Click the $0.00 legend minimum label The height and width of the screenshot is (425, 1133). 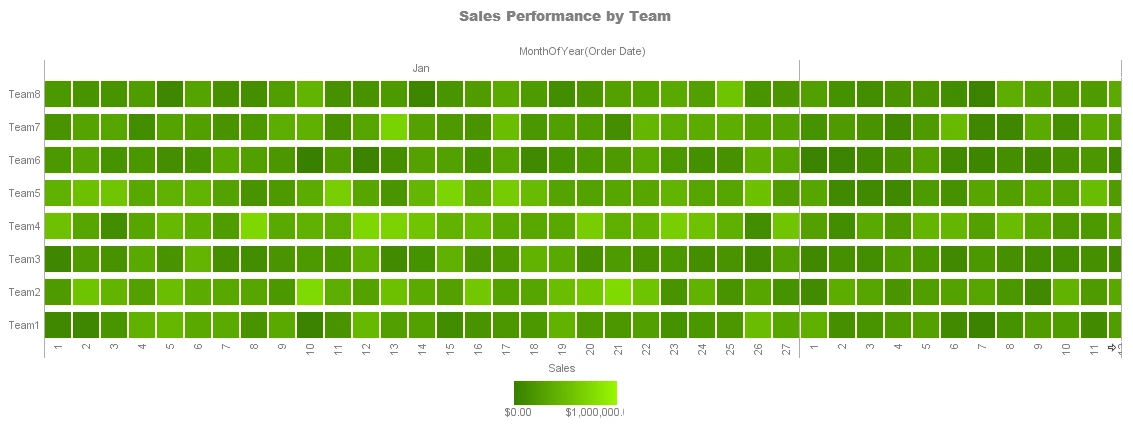(518, 412)
